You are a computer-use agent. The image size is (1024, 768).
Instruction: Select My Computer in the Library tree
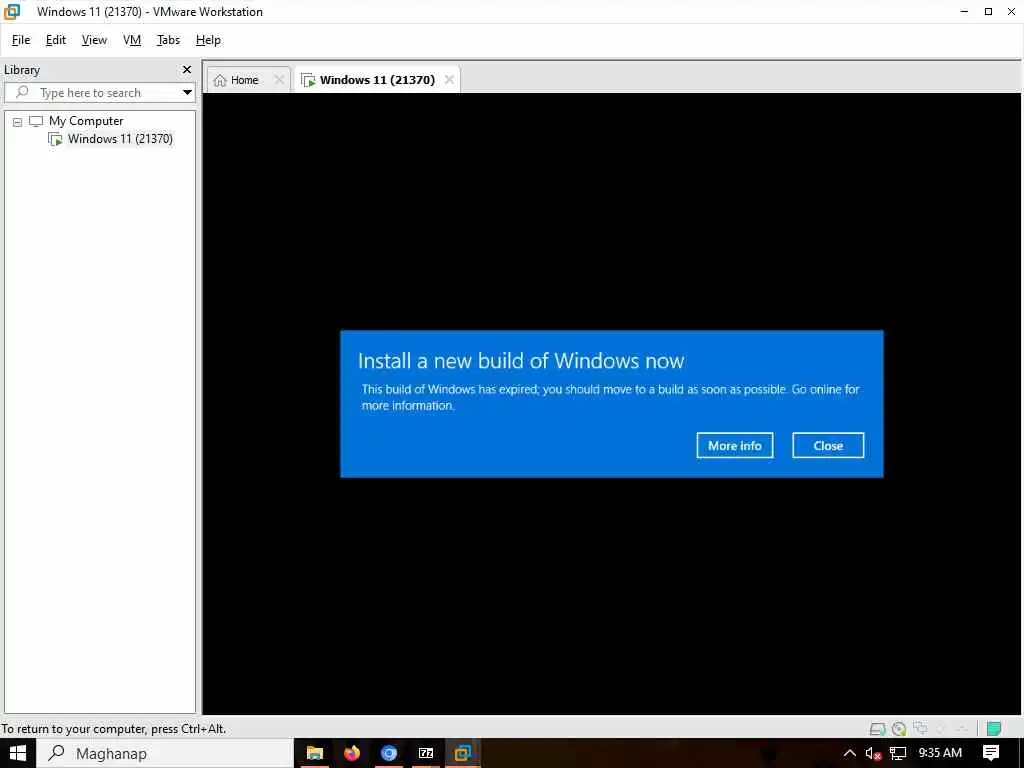86,121
